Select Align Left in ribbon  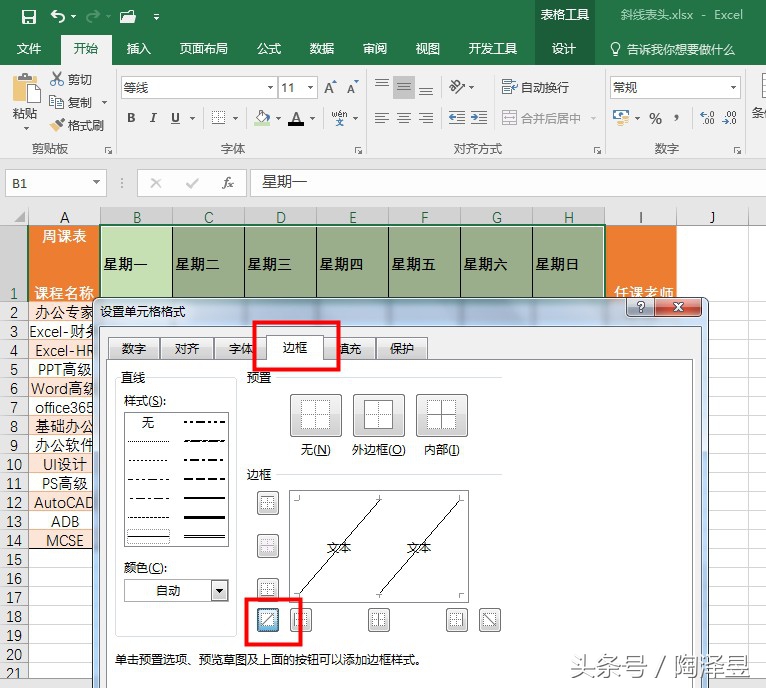coord(382,118)
